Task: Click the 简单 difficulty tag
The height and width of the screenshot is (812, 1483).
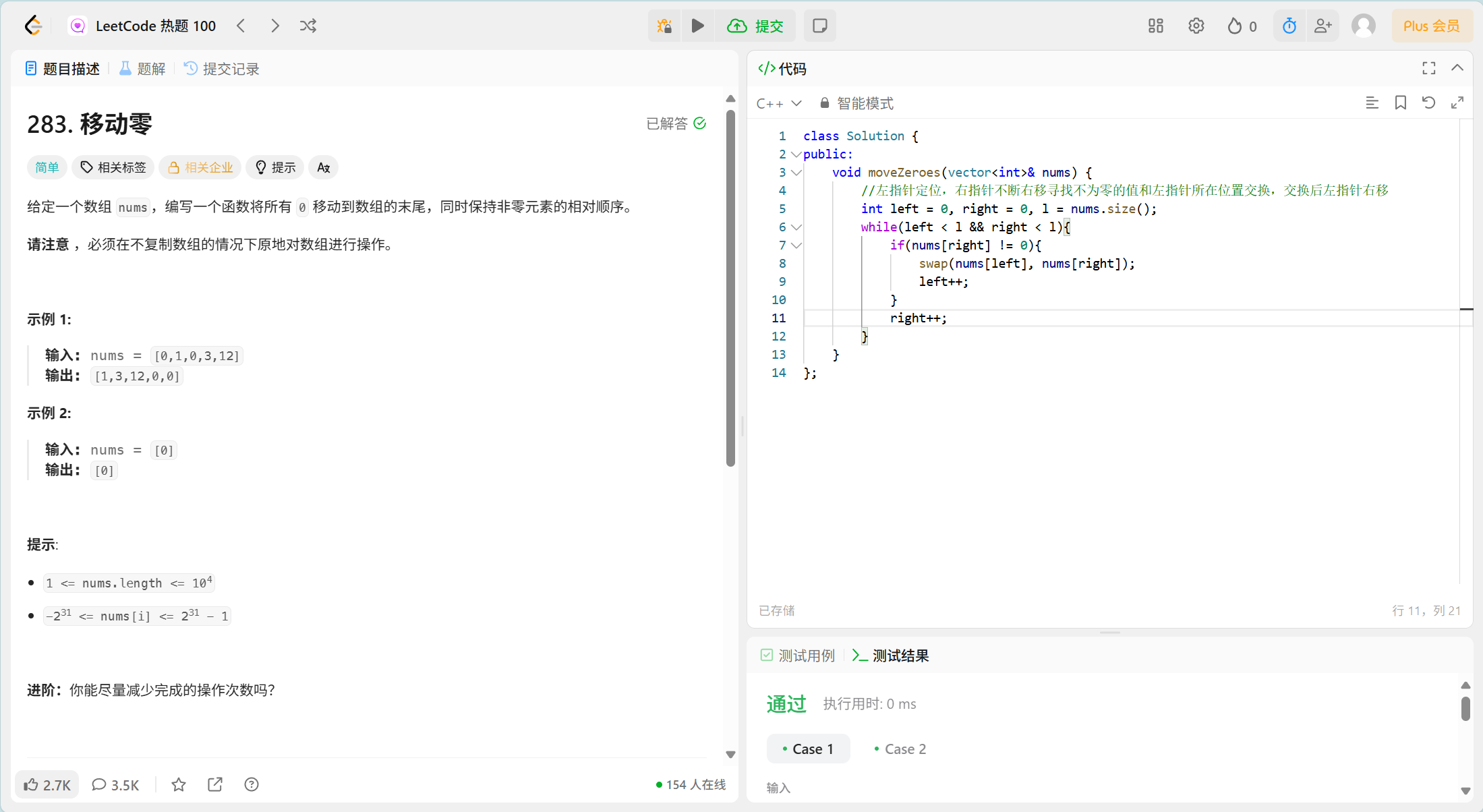Action: [x=47, y=167]
